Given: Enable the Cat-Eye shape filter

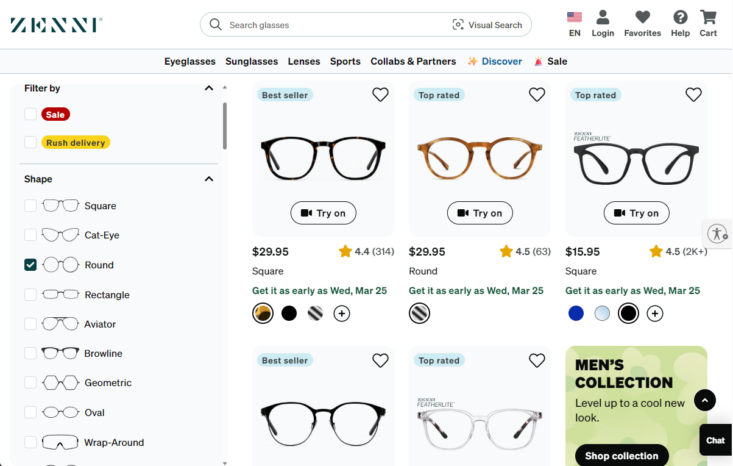Looking at the screenshot, I should (x=31, y=235).
